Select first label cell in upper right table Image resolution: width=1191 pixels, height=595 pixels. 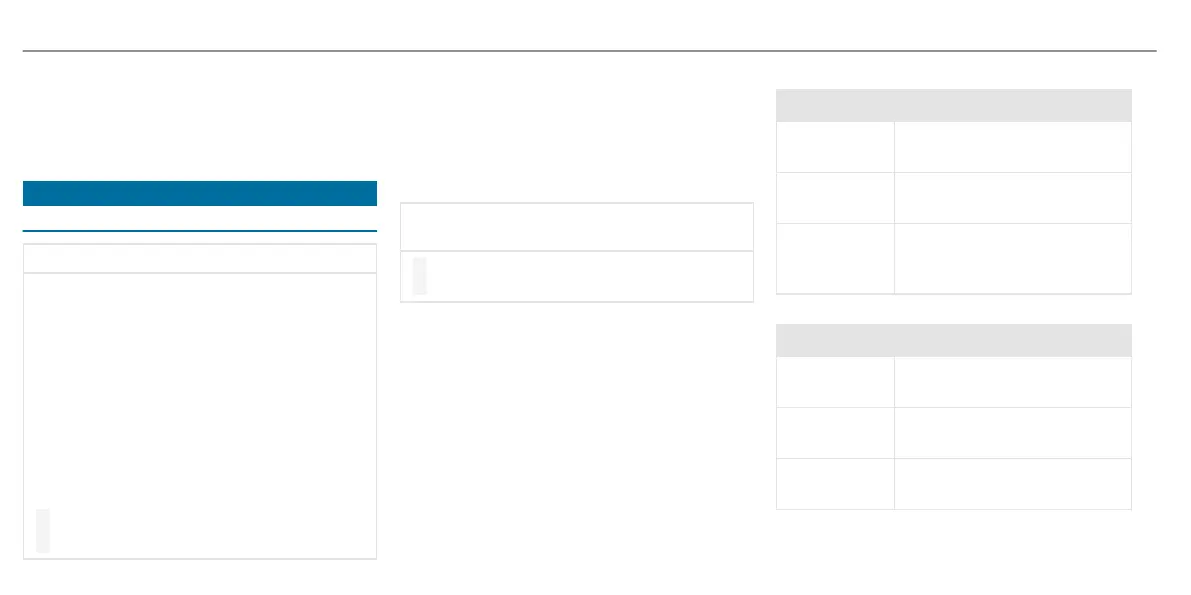click(836, 147)
